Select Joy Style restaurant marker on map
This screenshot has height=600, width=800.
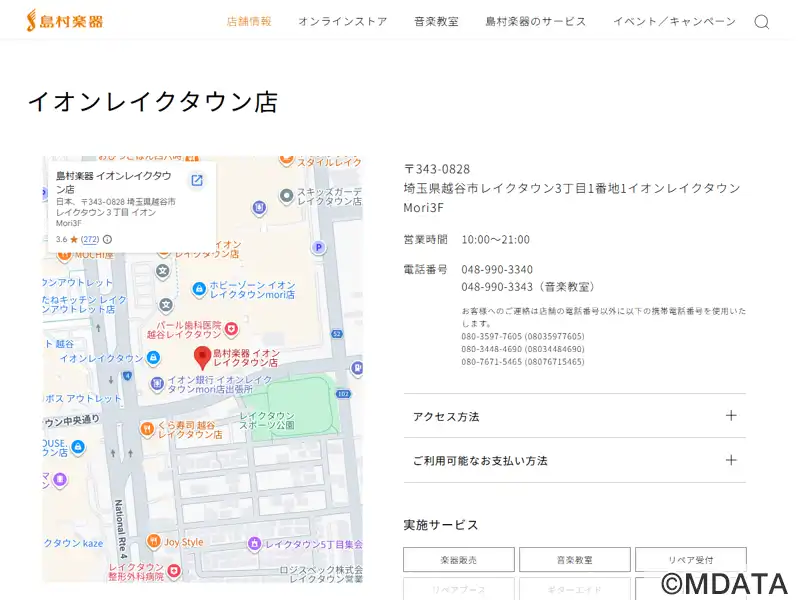click(153, 541)
